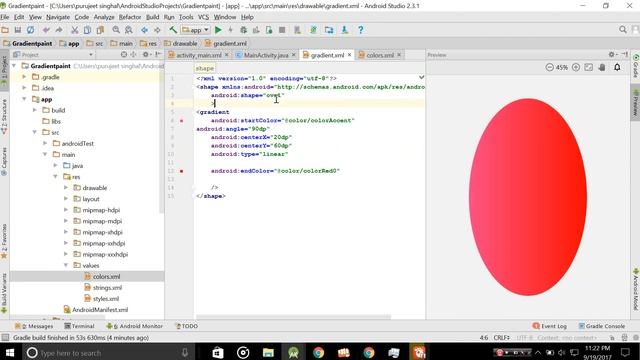The image size is (640, 360).
Task: Open the Help question mark icon
Action: point(360,30)
